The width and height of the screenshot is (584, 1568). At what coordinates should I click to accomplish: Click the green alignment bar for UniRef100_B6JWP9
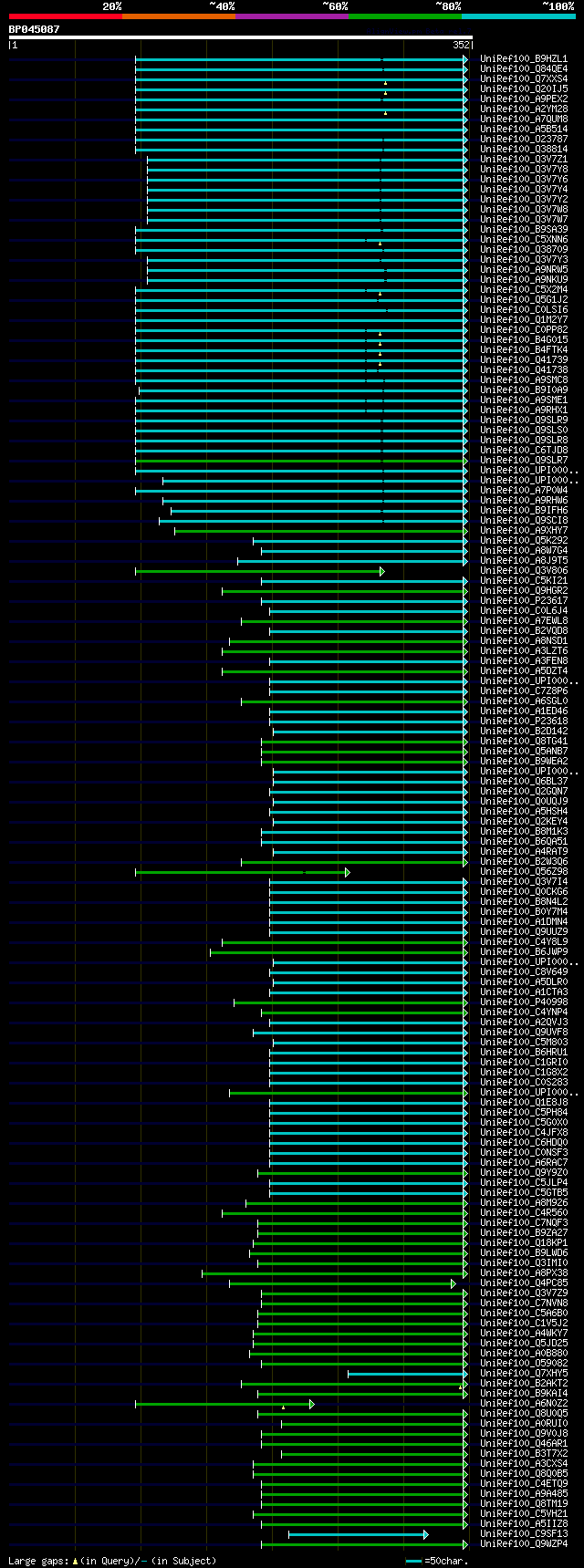339,952
